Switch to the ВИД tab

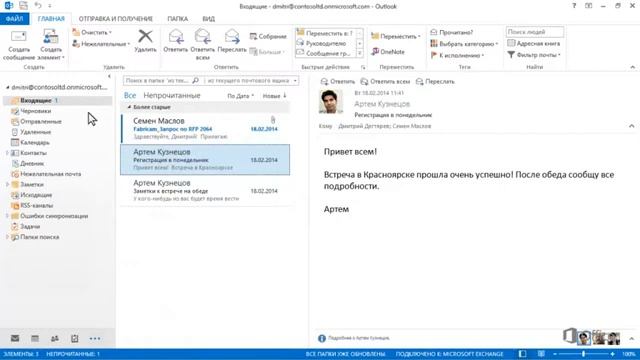click(x=209, y=19)
